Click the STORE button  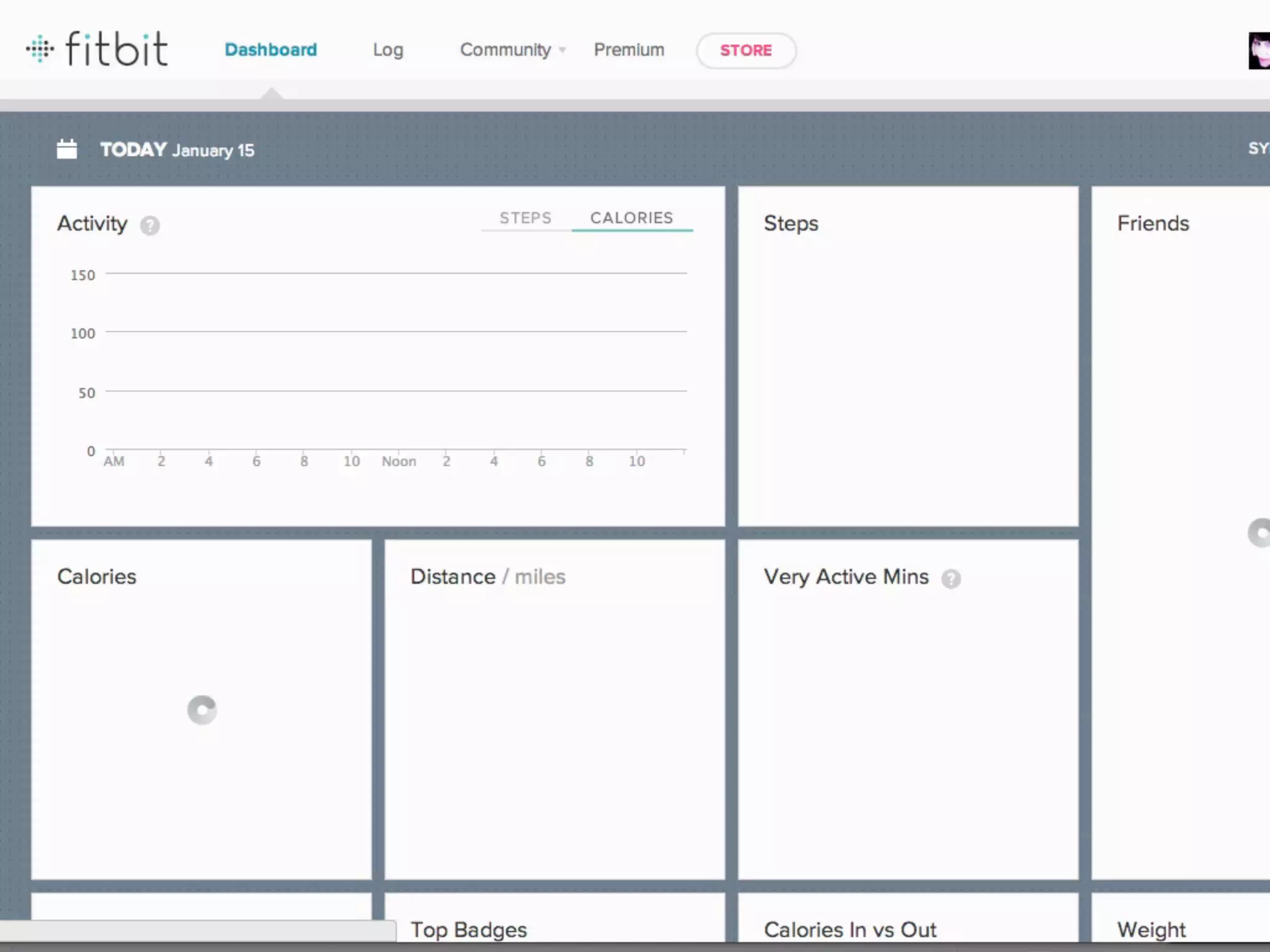tap(746, 51)
